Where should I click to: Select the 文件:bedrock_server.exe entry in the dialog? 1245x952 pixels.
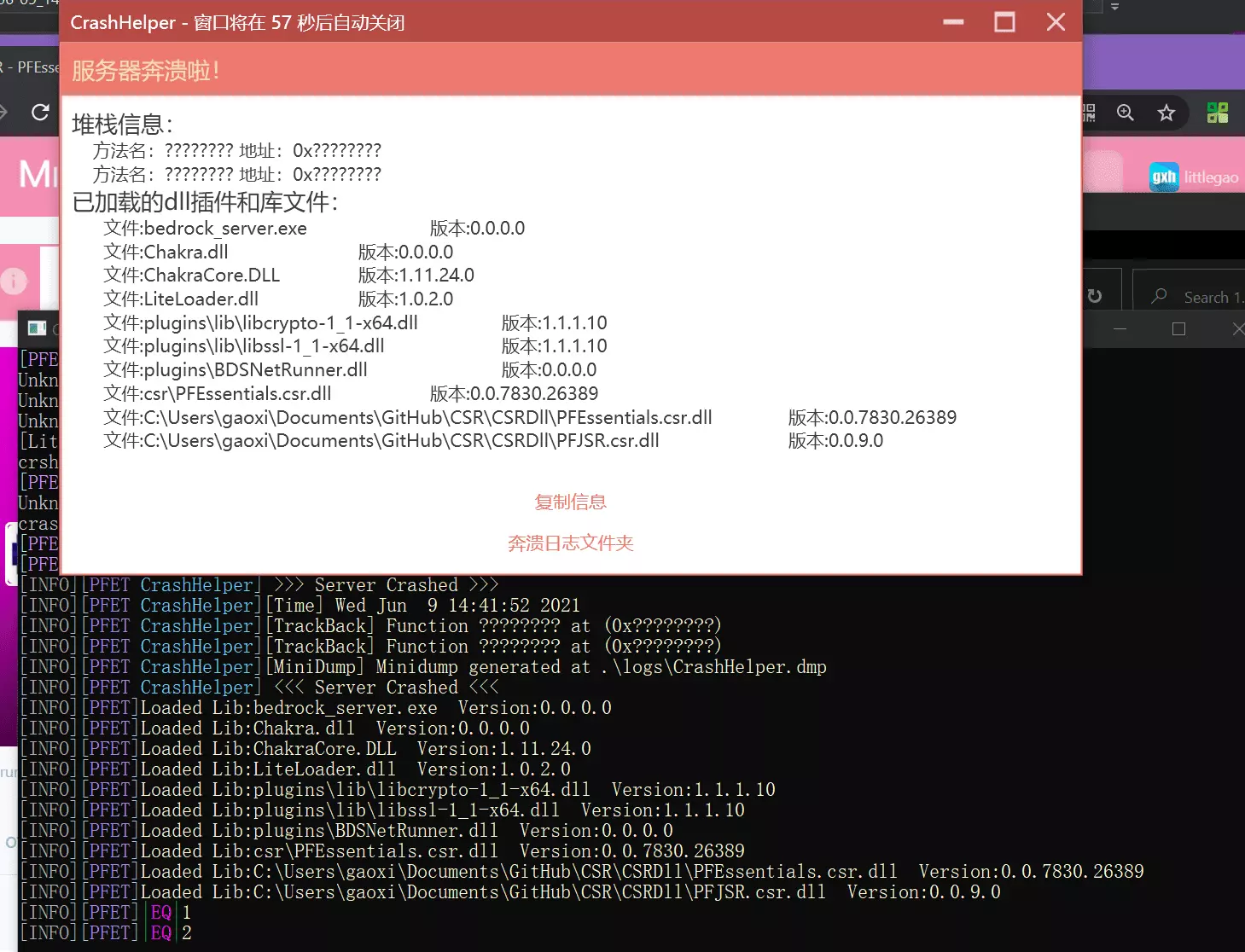[x=205, y=229]
